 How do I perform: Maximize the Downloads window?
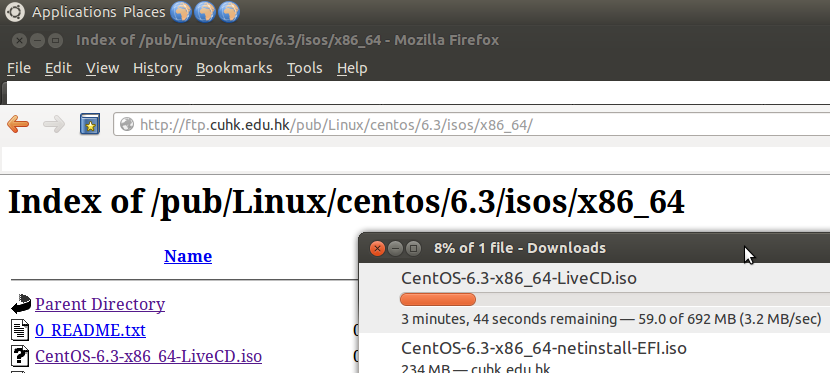413,248
